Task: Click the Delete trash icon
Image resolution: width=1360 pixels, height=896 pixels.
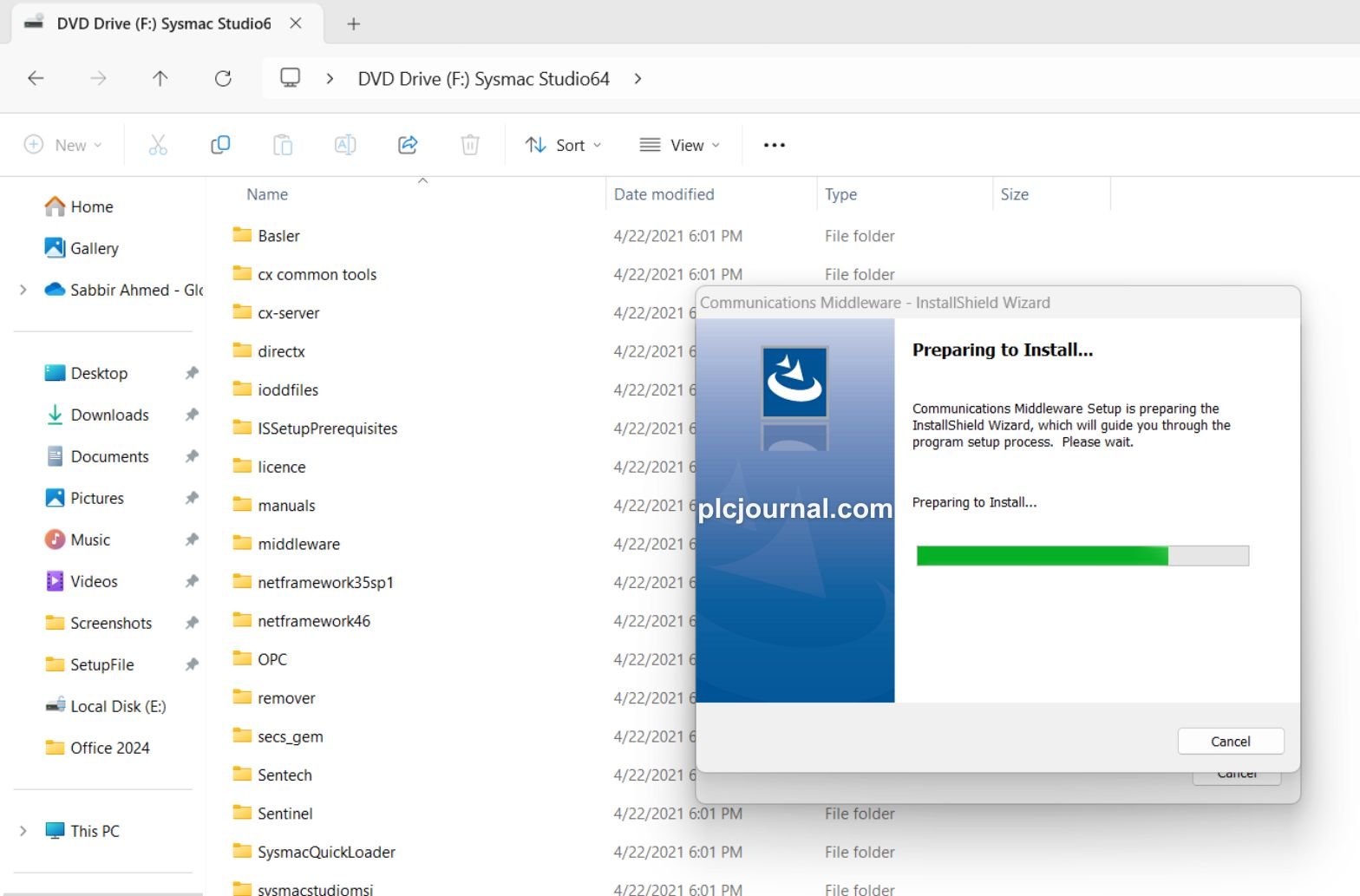Action: pyautogui.click(x=470, y=145)
